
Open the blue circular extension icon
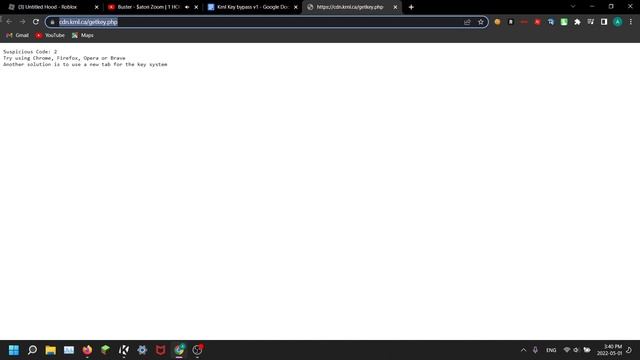tap(551, 22)
